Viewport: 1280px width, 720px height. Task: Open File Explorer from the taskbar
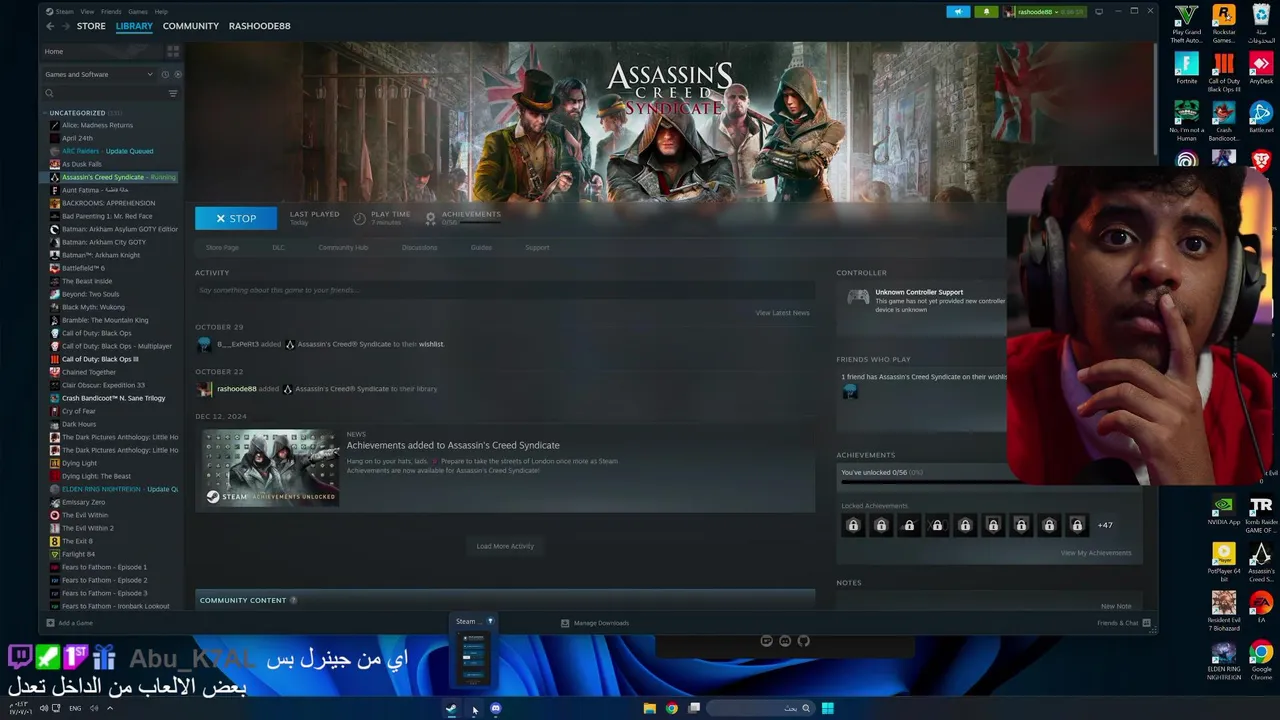650,708
